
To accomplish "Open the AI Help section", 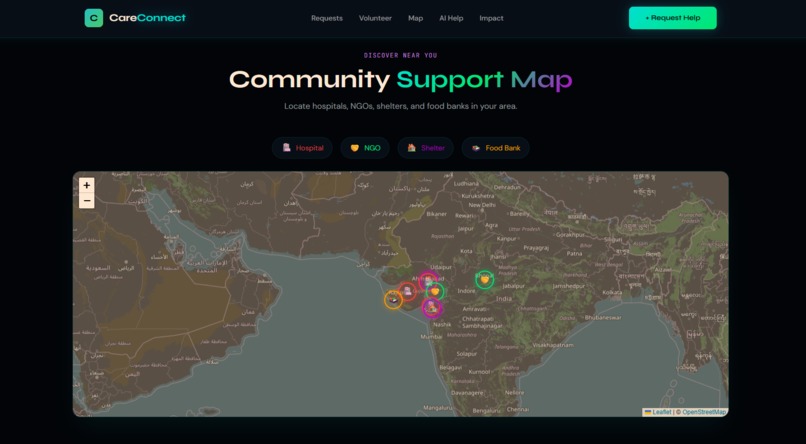I will [x=451, y=18].
